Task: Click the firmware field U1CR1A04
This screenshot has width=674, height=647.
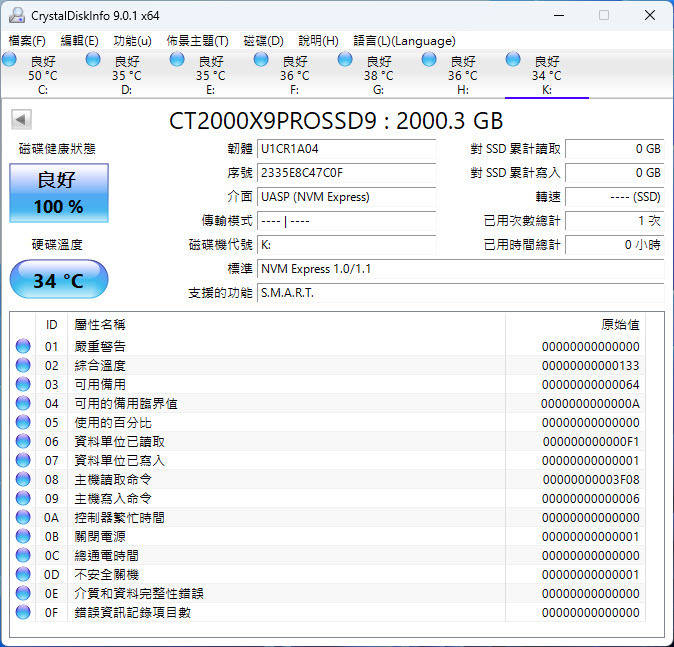Action: (x=346, y=149)
